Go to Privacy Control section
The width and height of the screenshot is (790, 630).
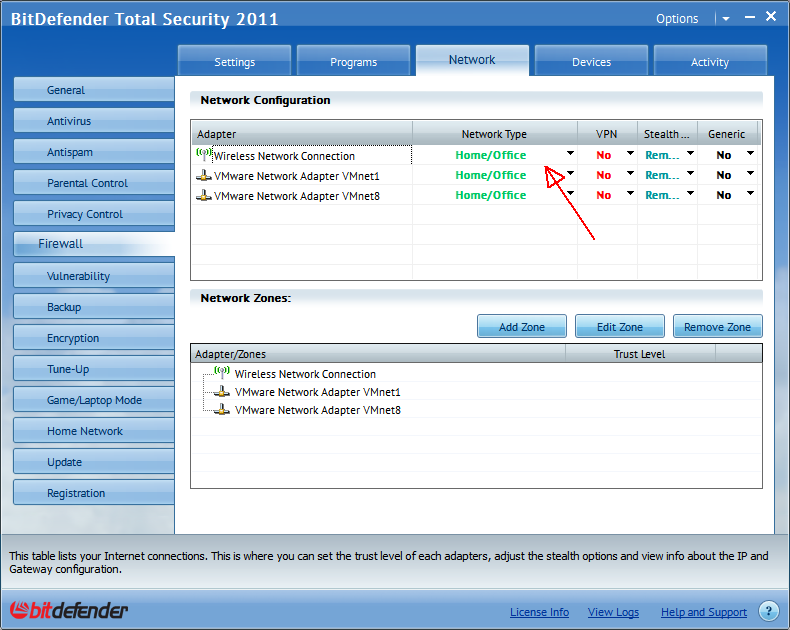tap(94, 214)
